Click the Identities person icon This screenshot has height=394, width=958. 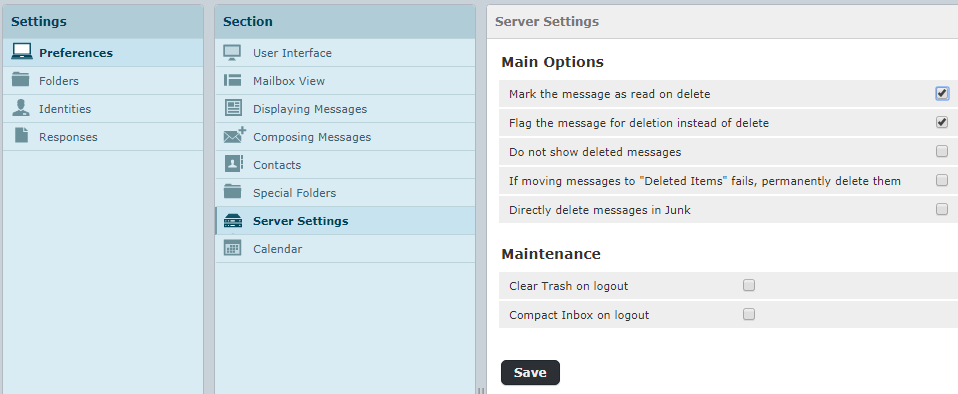[21, 108]
